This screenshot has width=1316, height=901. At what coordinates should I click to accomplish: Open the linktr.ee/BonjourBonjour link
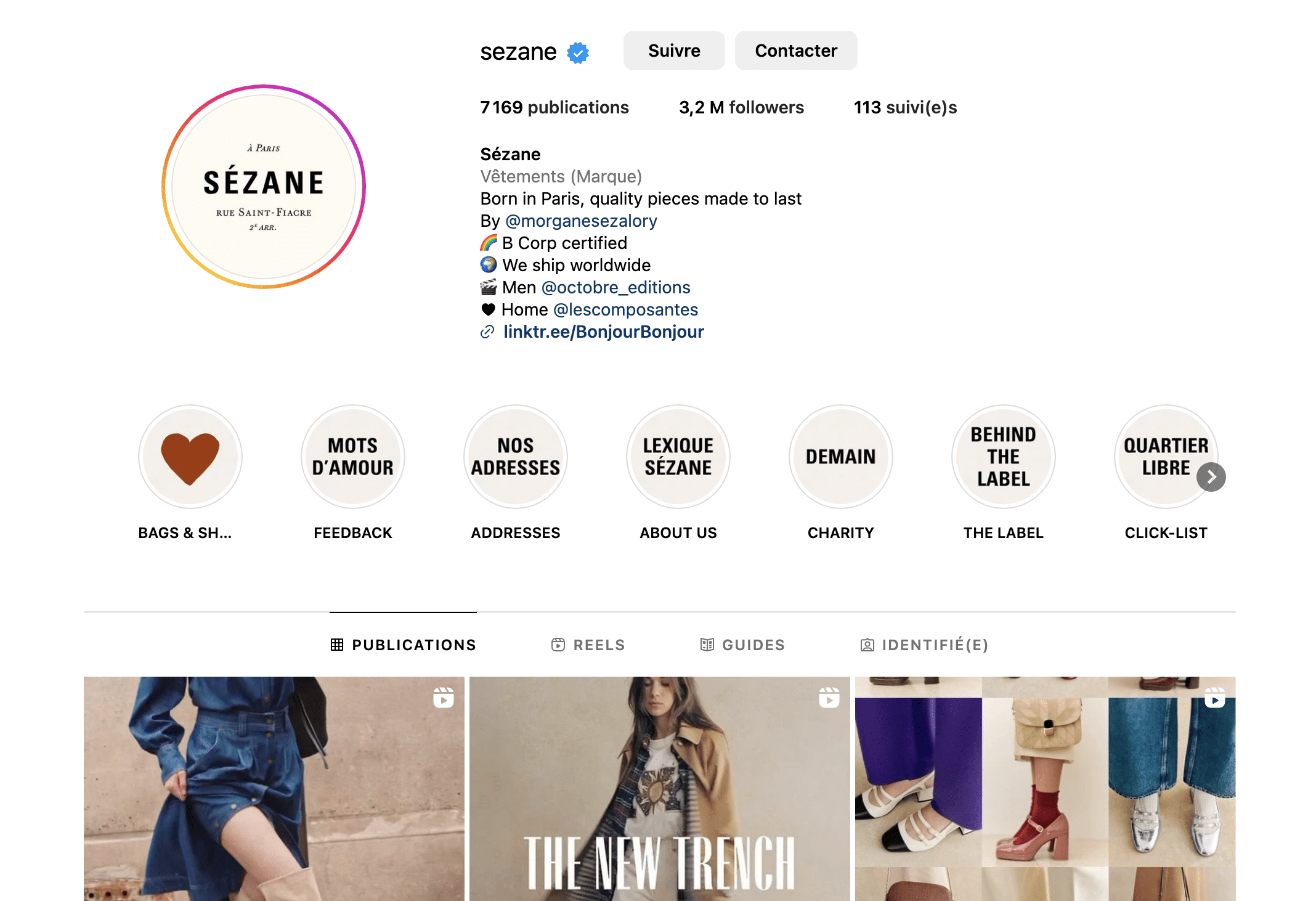point(603,332)
